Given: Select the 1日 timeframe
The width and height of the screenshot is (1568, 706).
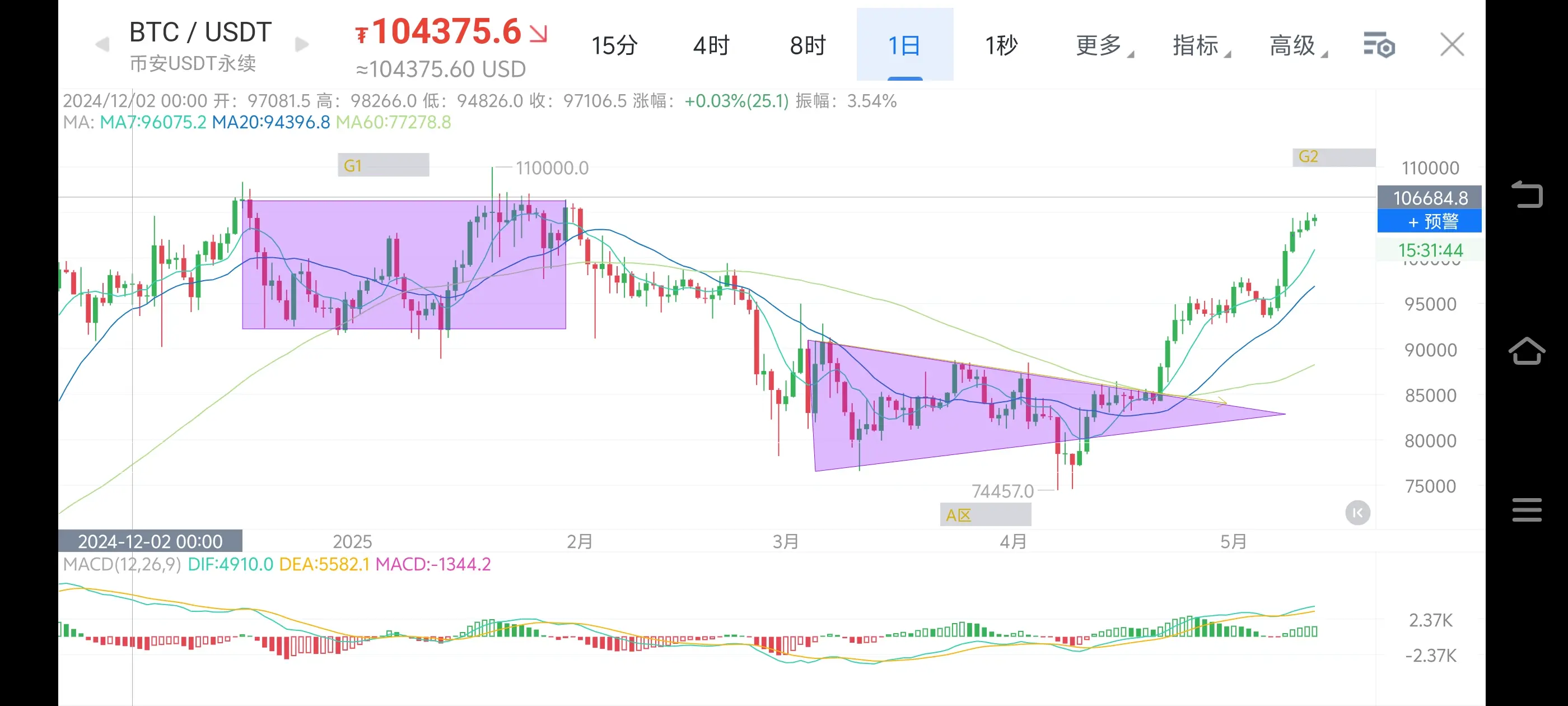Looking at the screenshot, I should [904, 44].
